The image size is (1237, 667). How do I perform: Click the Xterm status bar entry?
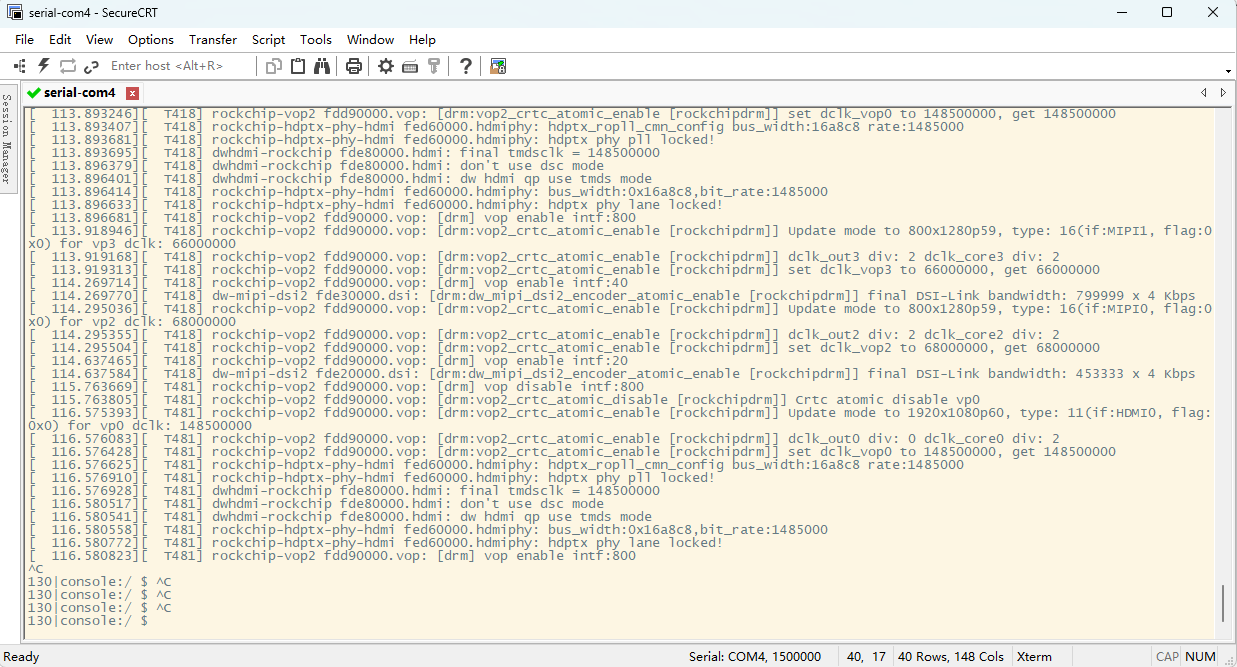point(1034,657)
